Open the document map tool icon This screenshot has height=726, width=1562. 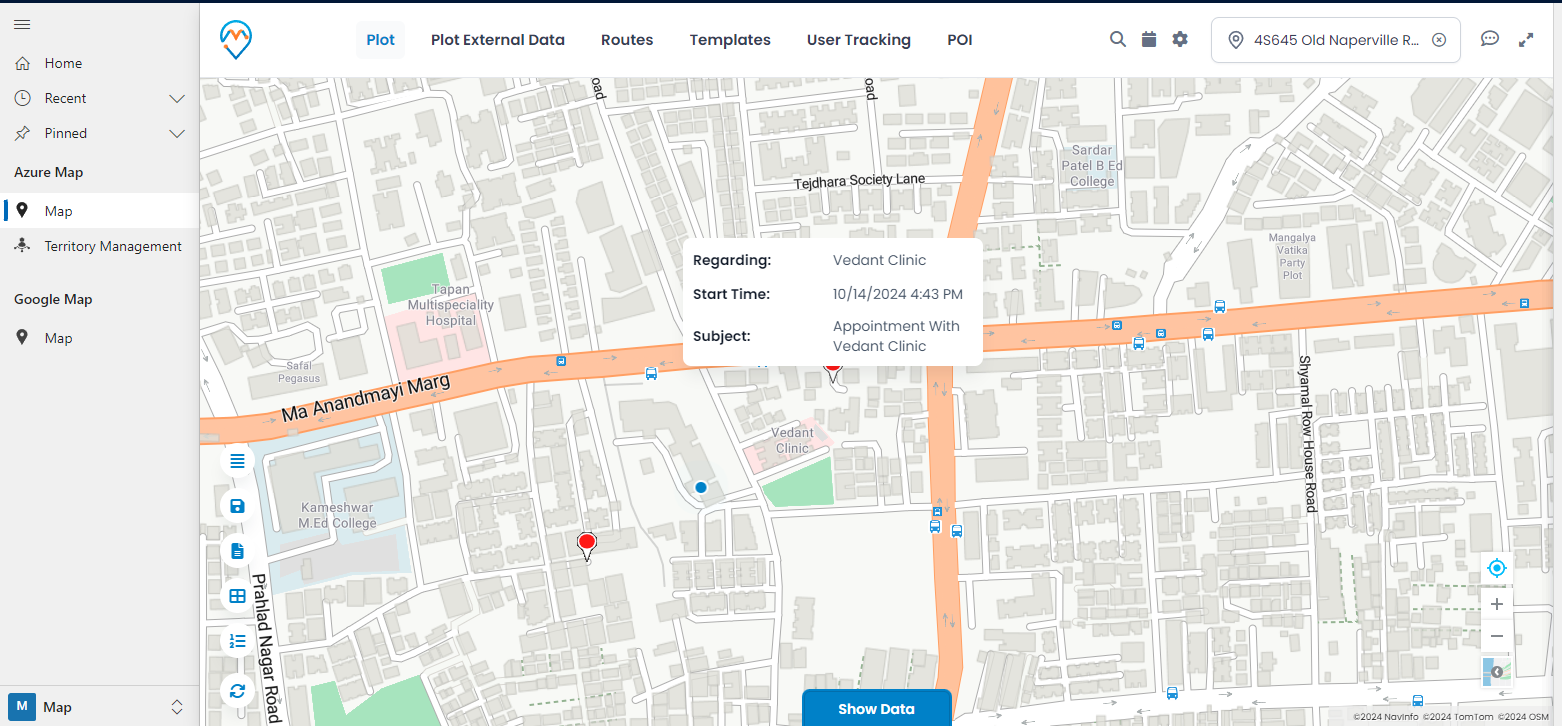tap(237, 551)
